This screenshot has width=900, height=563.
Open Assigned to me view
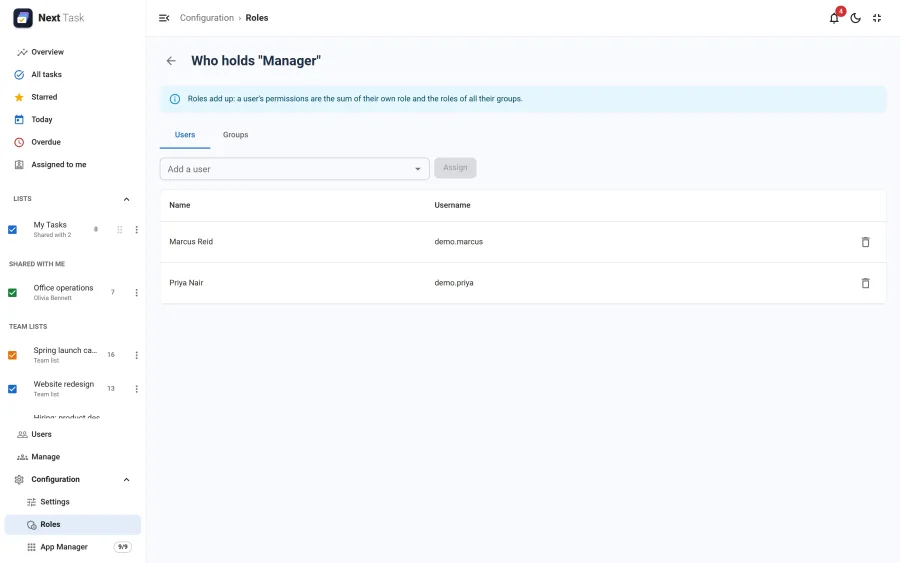(x=72, y=164)
